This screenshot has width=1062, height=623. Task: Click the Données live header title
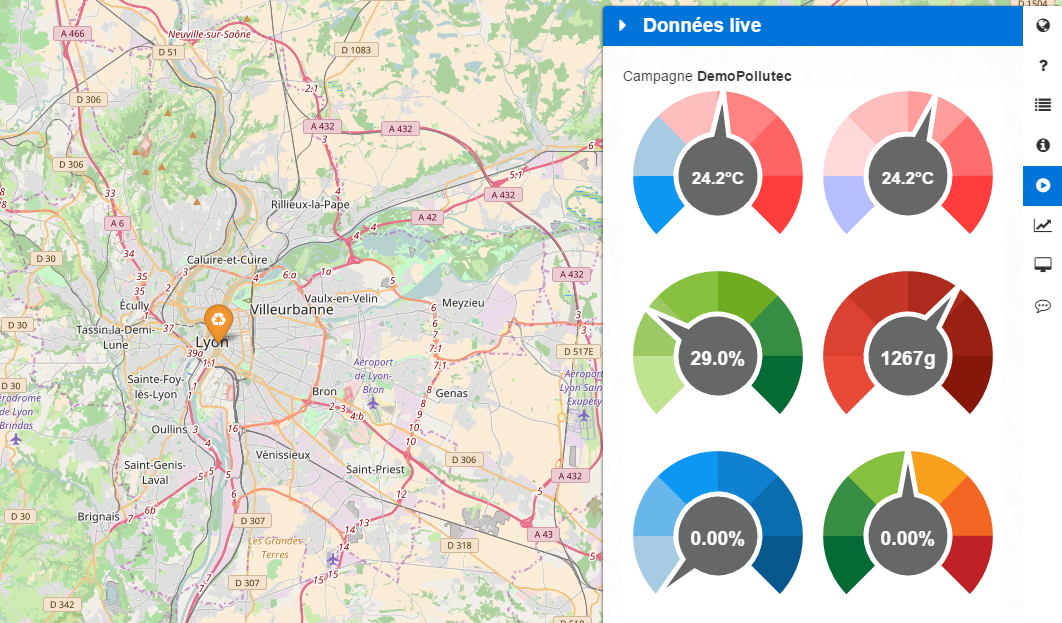pyautogui.click(x=701, y=26)
